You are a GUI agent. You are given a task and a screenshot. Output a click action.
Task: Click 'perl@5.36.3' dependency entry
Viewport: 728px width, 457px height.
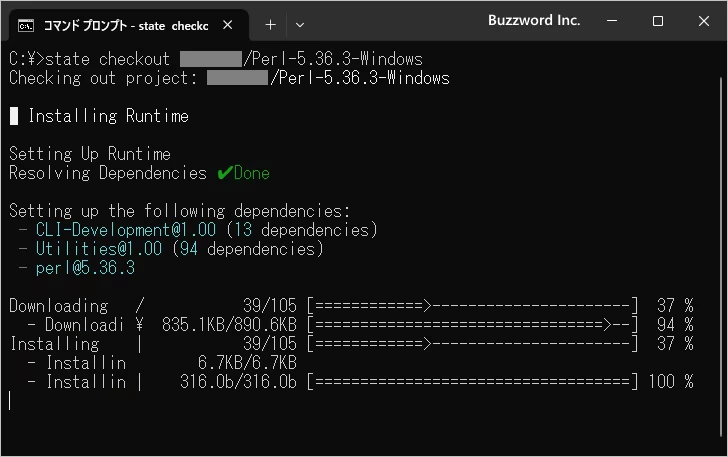coord(85,268)
